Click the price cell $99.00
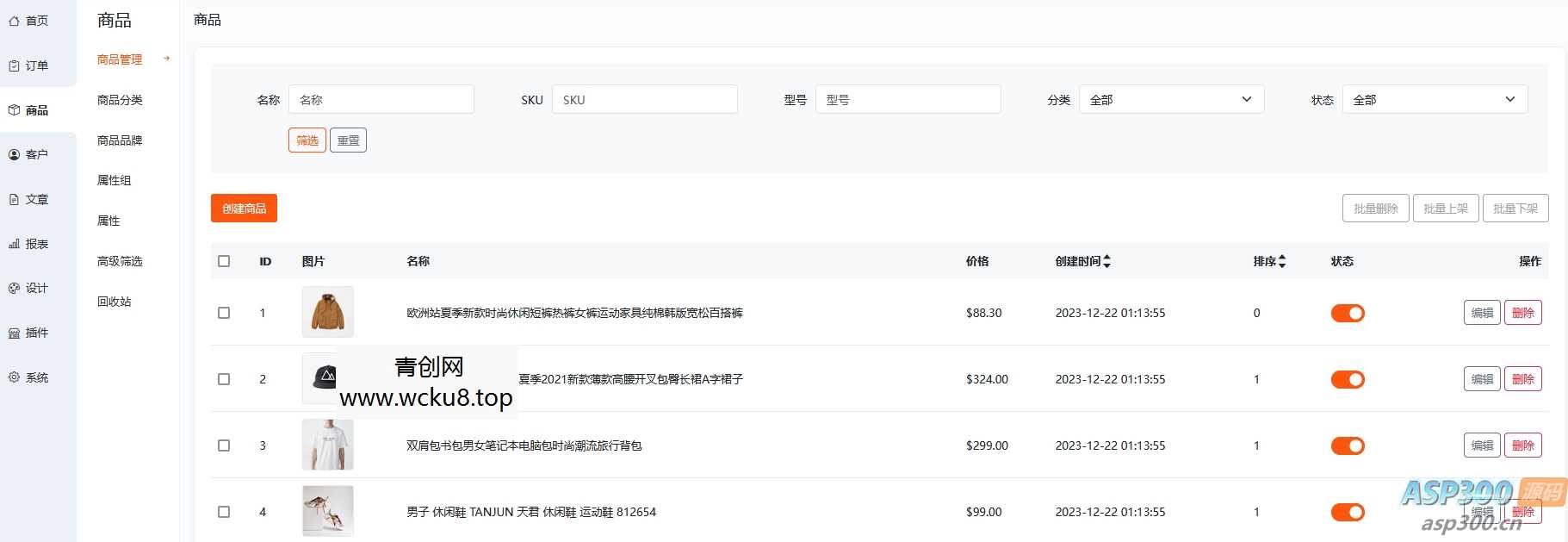Screen dimensions: 1568x542 (x=983, y=512)
